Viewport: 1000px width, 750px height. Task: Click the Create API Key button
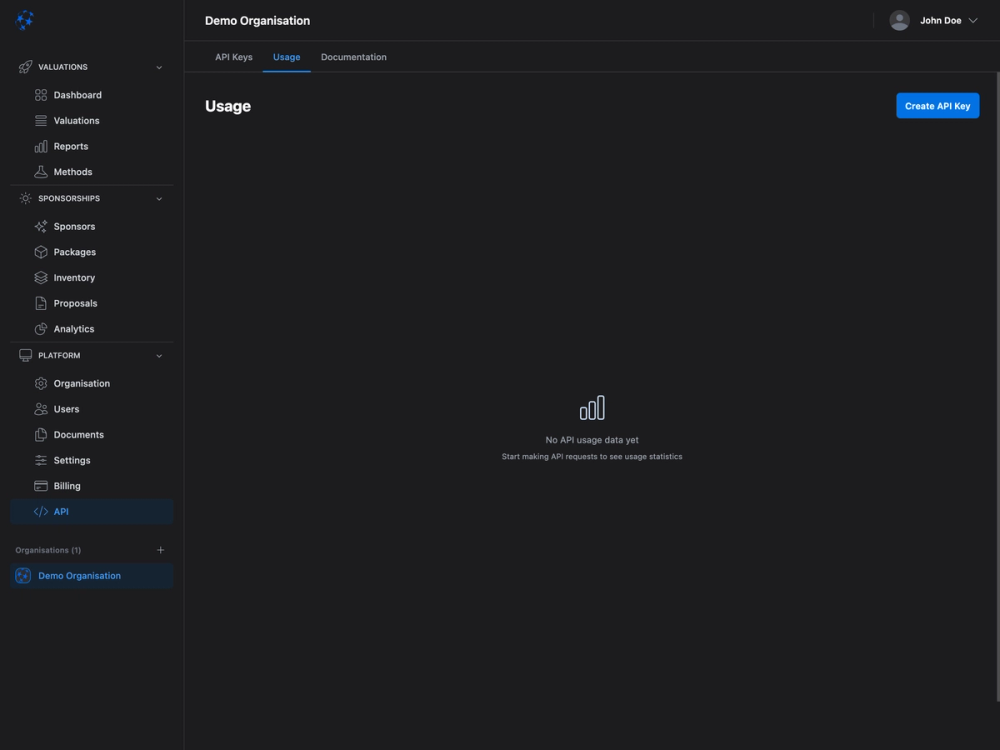click(937, 105)
